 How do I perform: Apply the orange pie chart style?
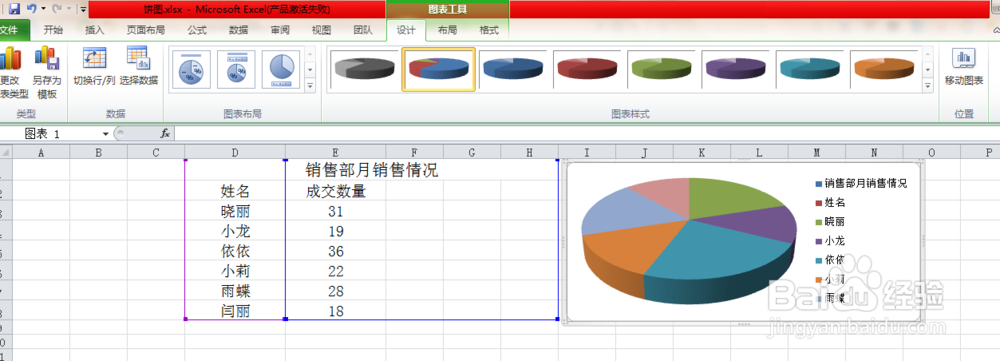(x=884, y=69)
